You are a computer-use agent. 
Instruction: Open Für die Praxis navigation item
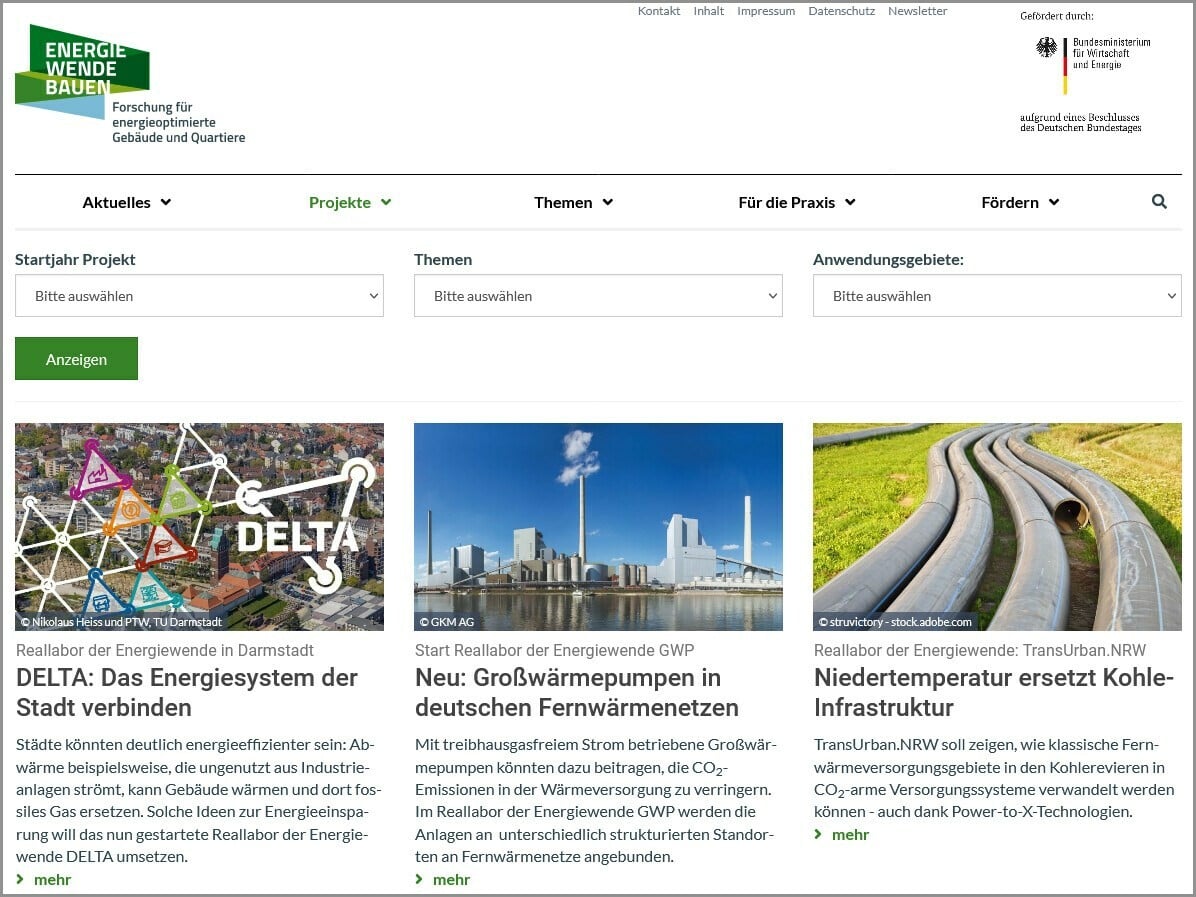(x=786, y=202)
